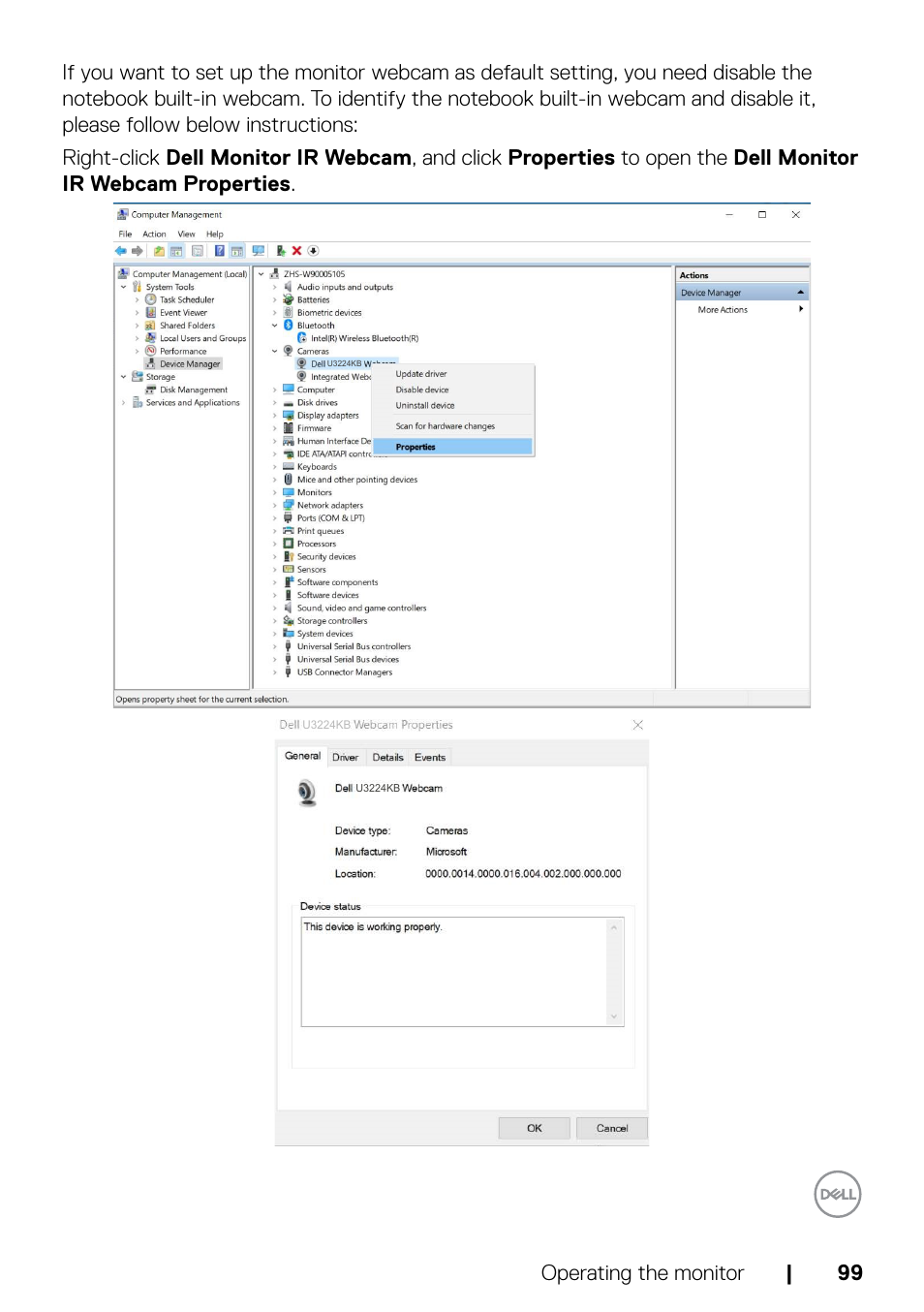The height and width of the screenshot is (1312, 924).
Task: Collapse the Bluetooth category
Action: [274, 326]
